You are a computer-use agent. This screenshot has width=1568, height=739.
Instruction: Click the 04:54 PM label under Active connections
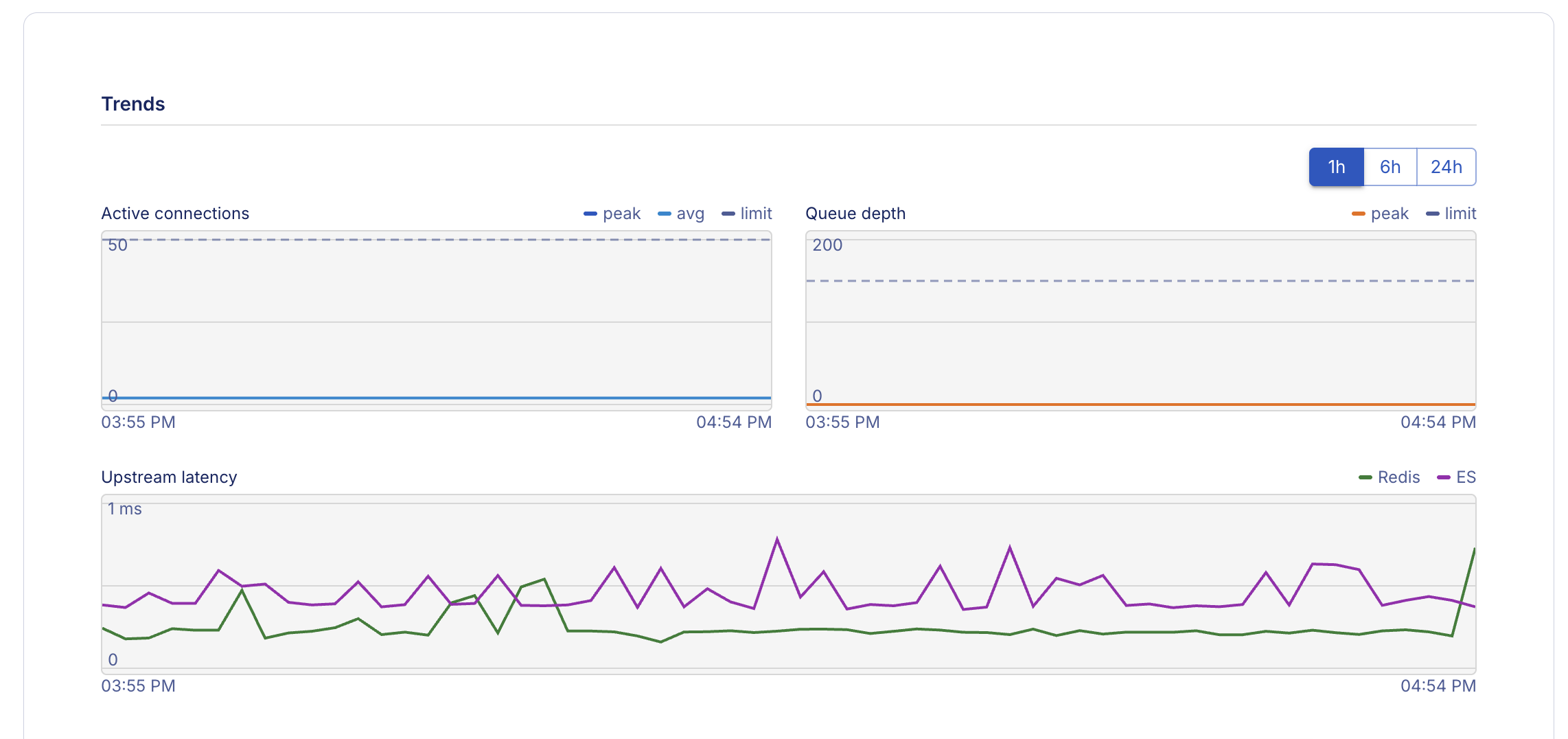[734, 422]
